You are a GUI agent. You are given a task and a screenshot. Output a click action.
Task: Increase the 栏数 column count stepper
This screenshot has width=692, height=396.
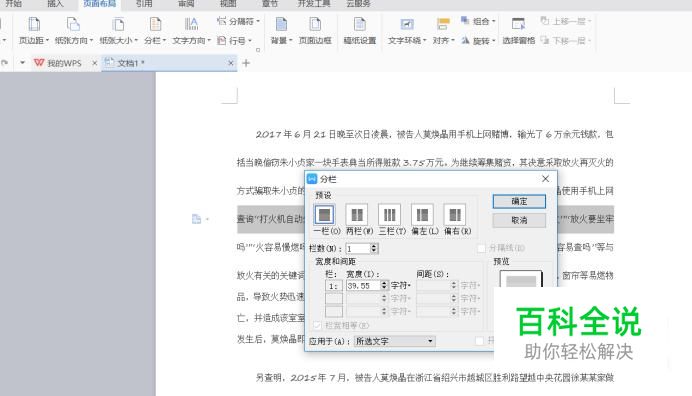pyautogui.click(x=374, y=246)
